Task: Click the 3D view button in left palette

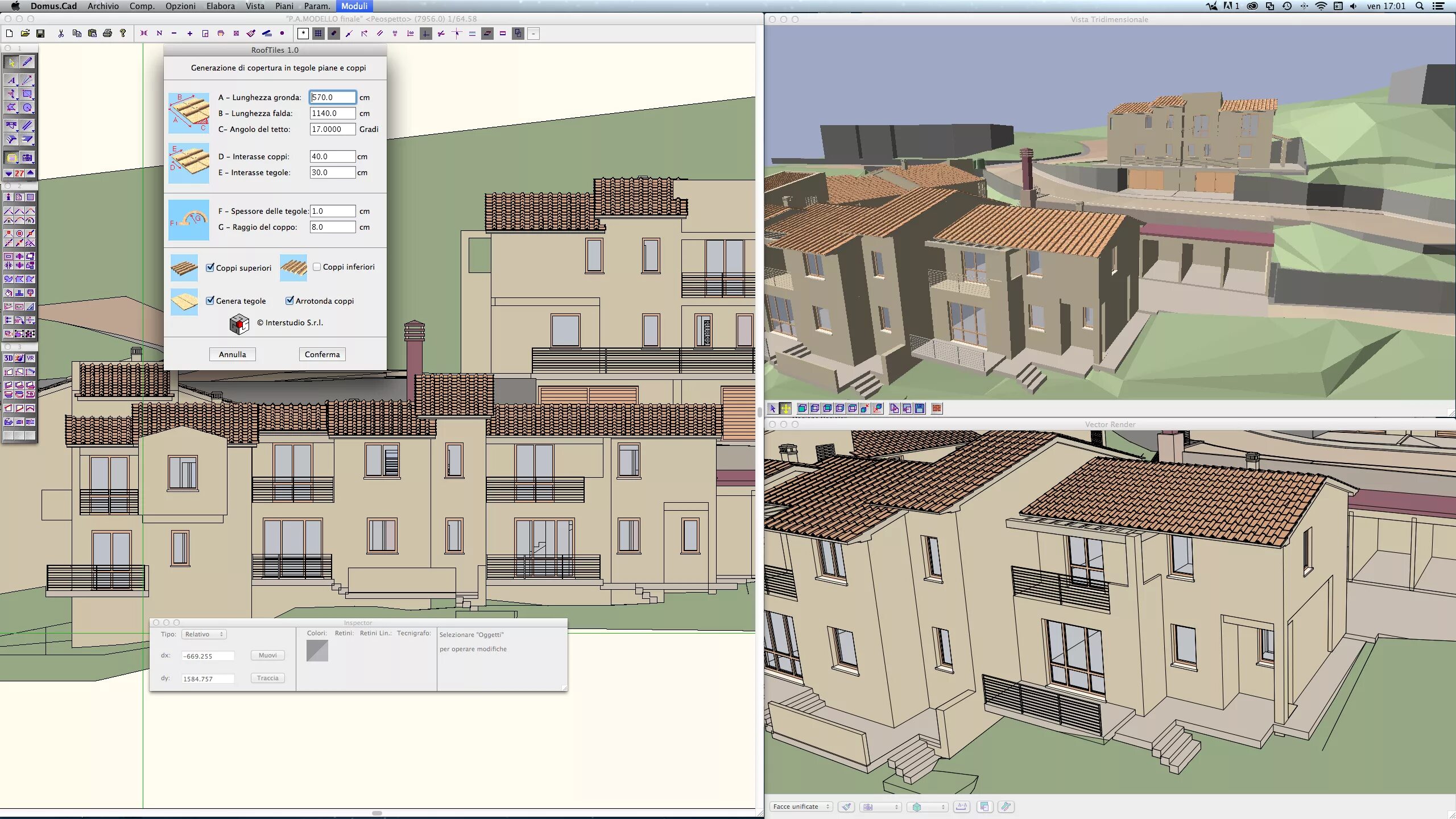Action: click(x=9, y=358)
